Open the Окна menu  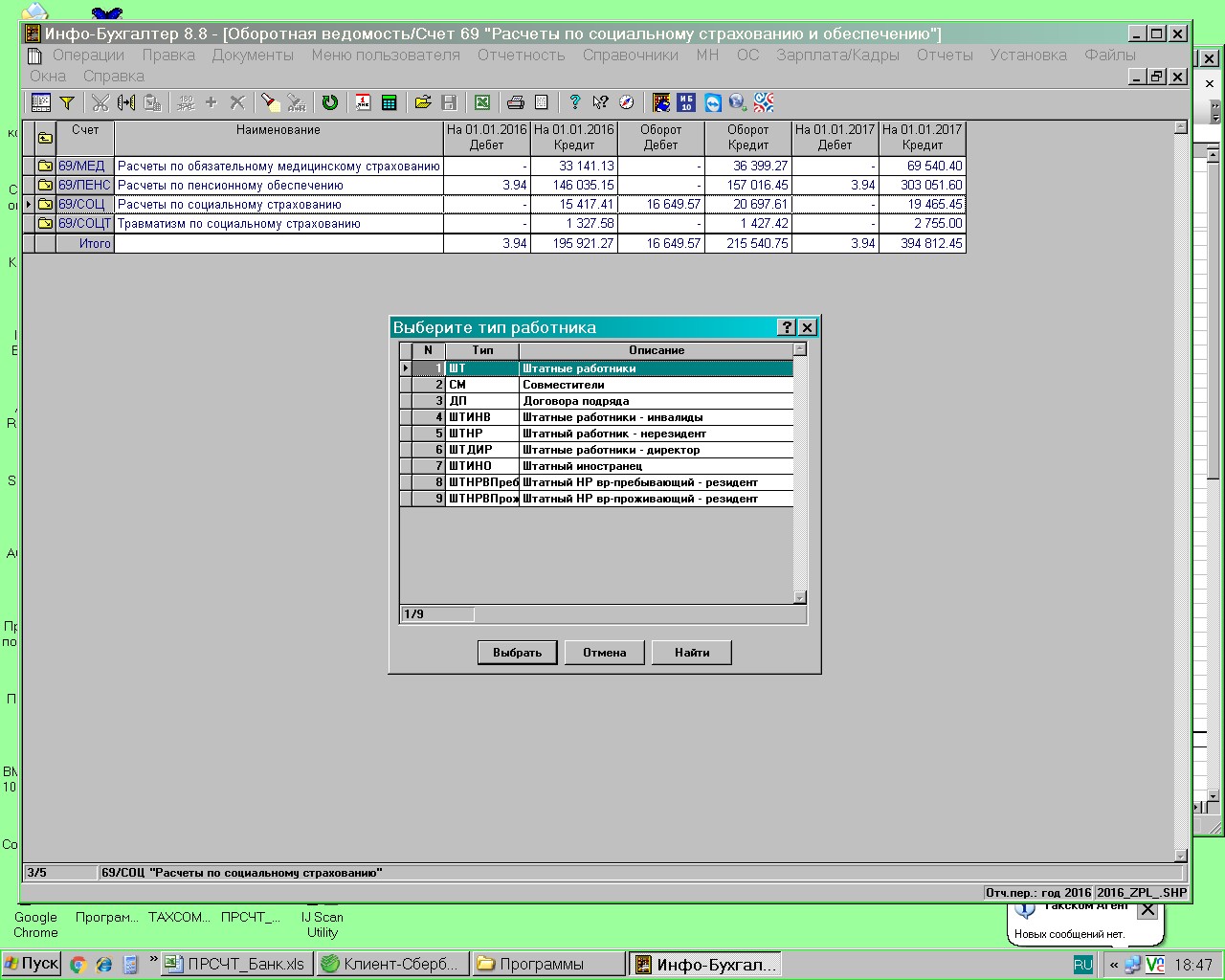48,76
